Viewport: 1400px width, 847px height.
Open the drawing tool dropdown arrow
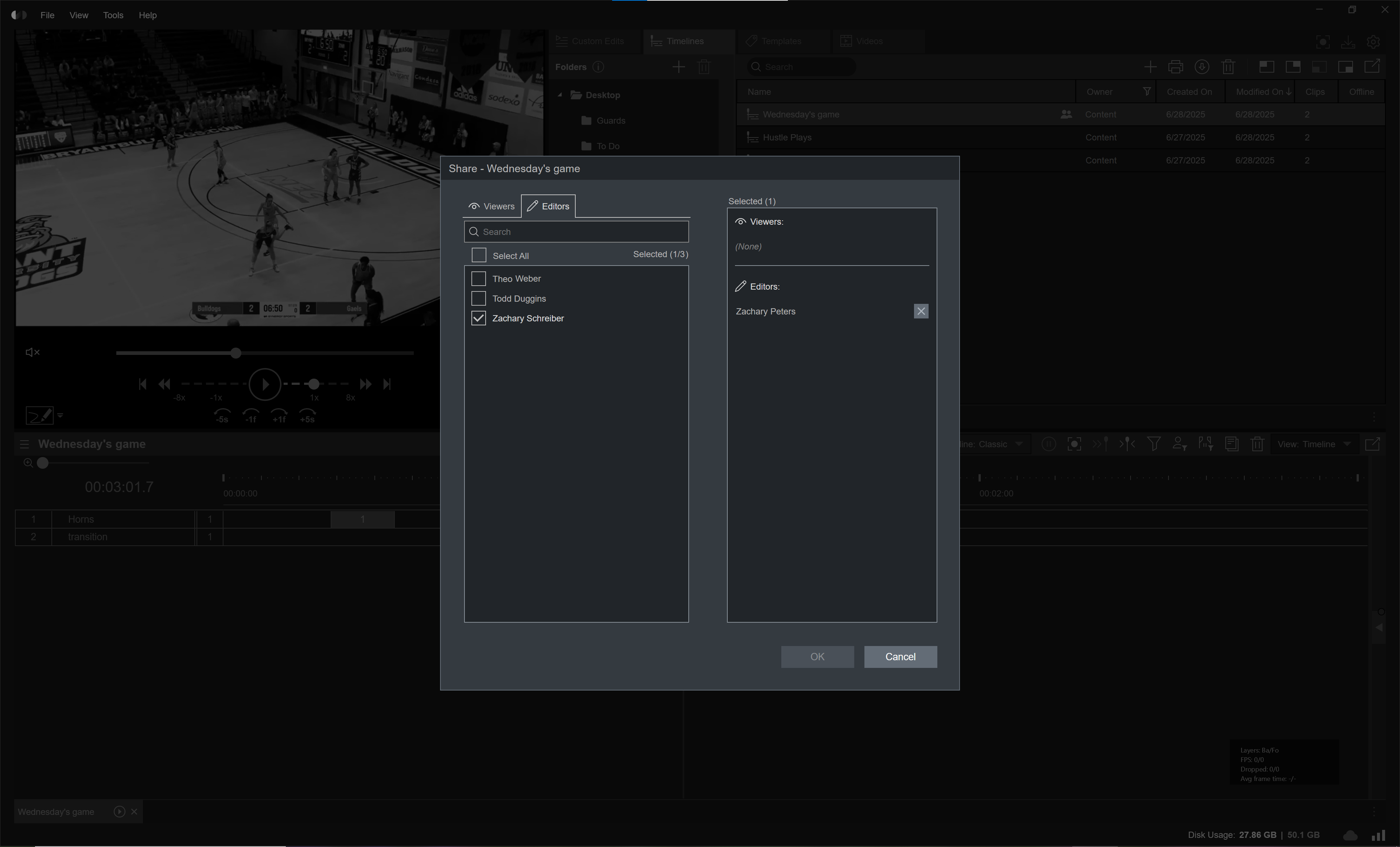click(60, 415)
